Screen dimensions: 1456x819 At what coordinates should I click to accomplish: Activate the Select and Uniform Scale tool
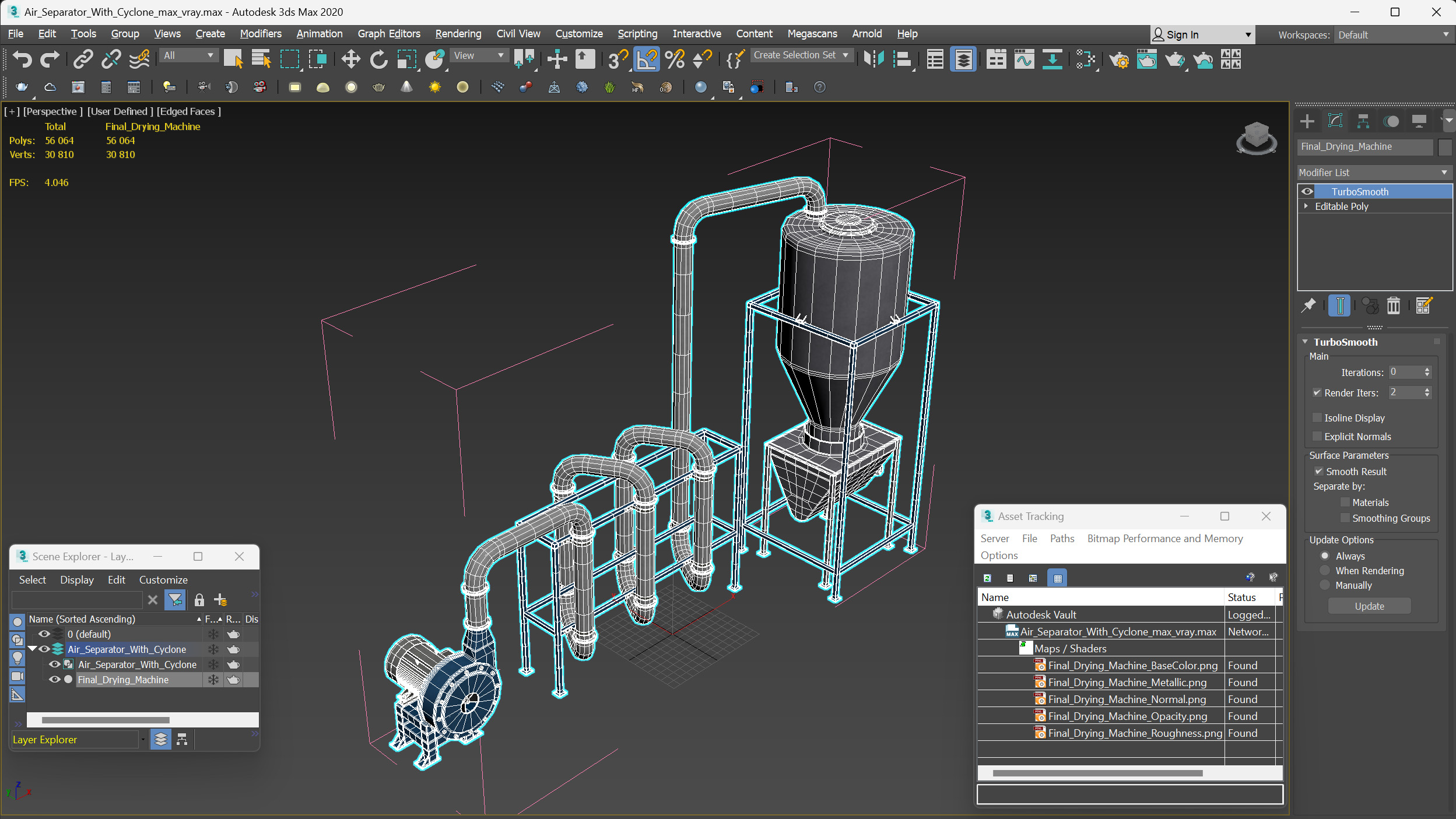[406, 59]
